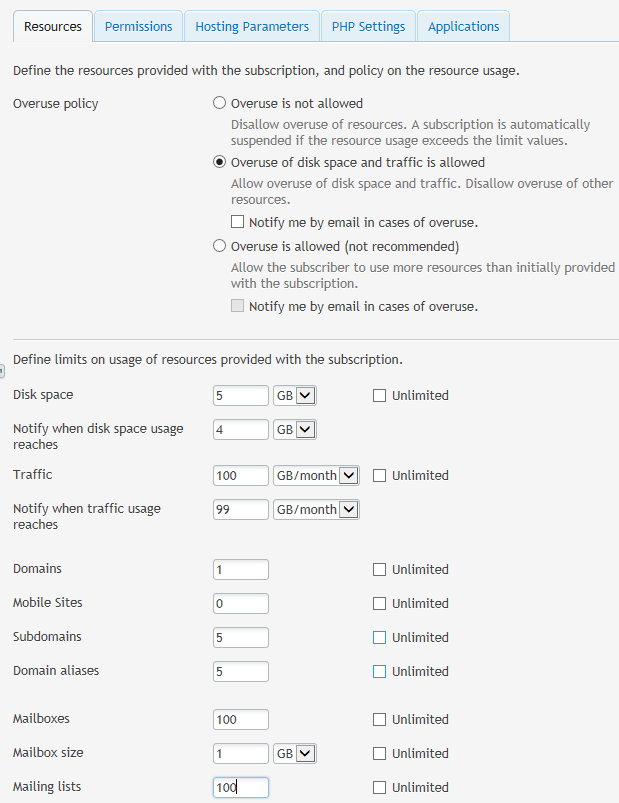Viewport: 619px width, 803px height.
Task: Check Unlimited for Mobile Sites
Action: click(379, 603)
